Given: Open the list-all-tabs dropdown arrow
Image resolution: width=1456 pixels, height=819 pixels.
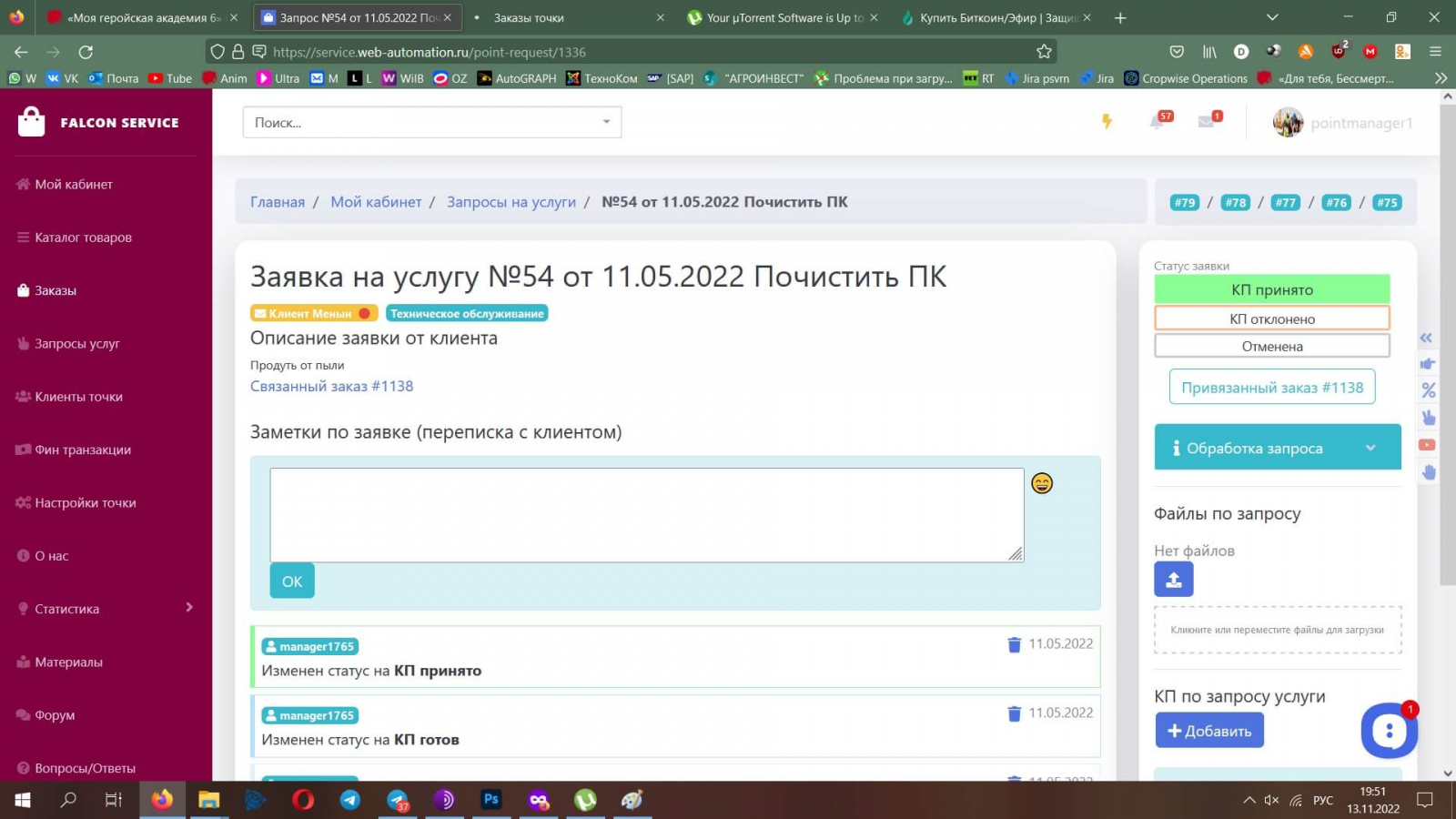Looking at the screenshot, I should pyautogui.click(x=1272, y=17).
